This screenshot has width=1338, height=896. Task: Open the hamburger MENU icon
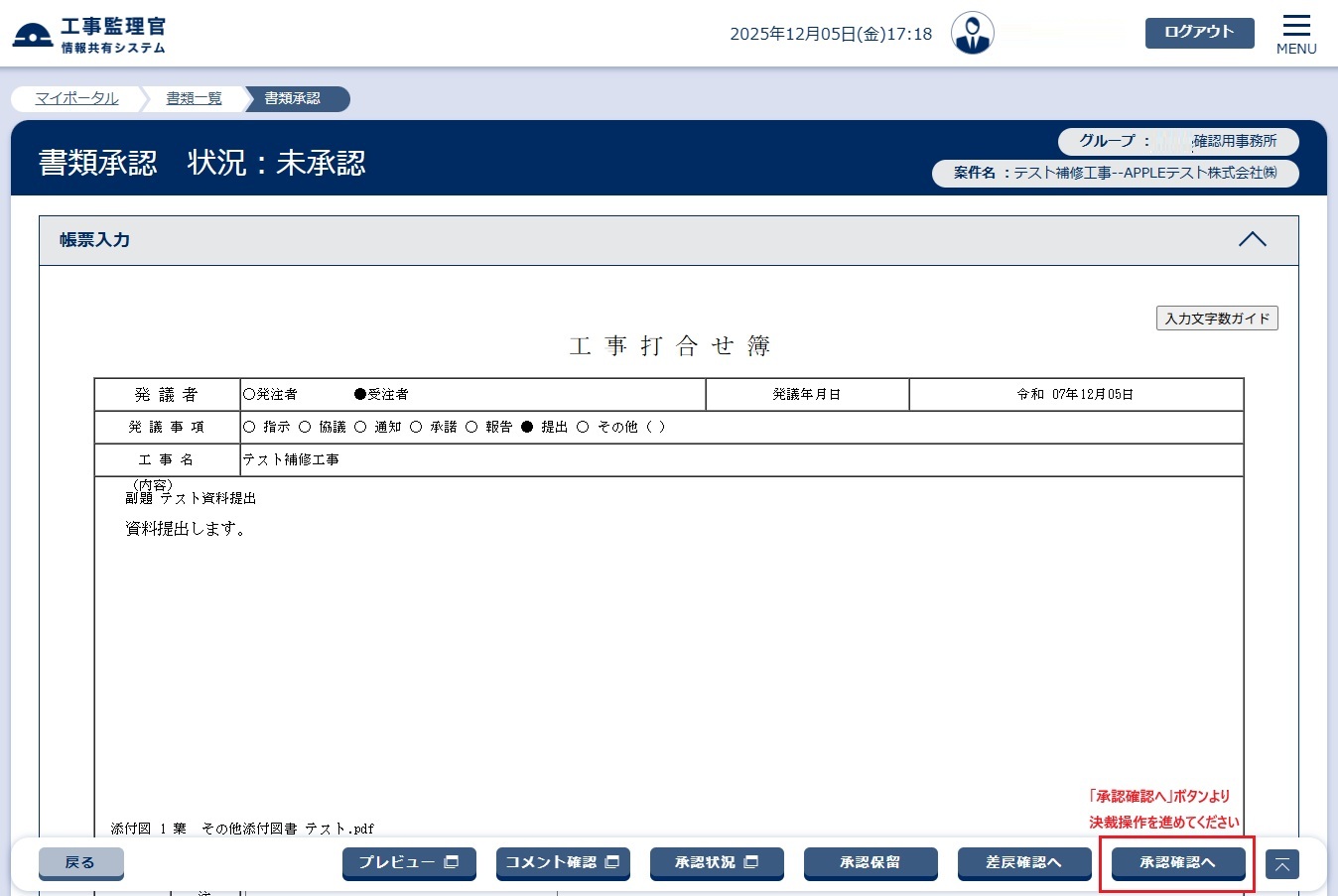point(1295,34)
